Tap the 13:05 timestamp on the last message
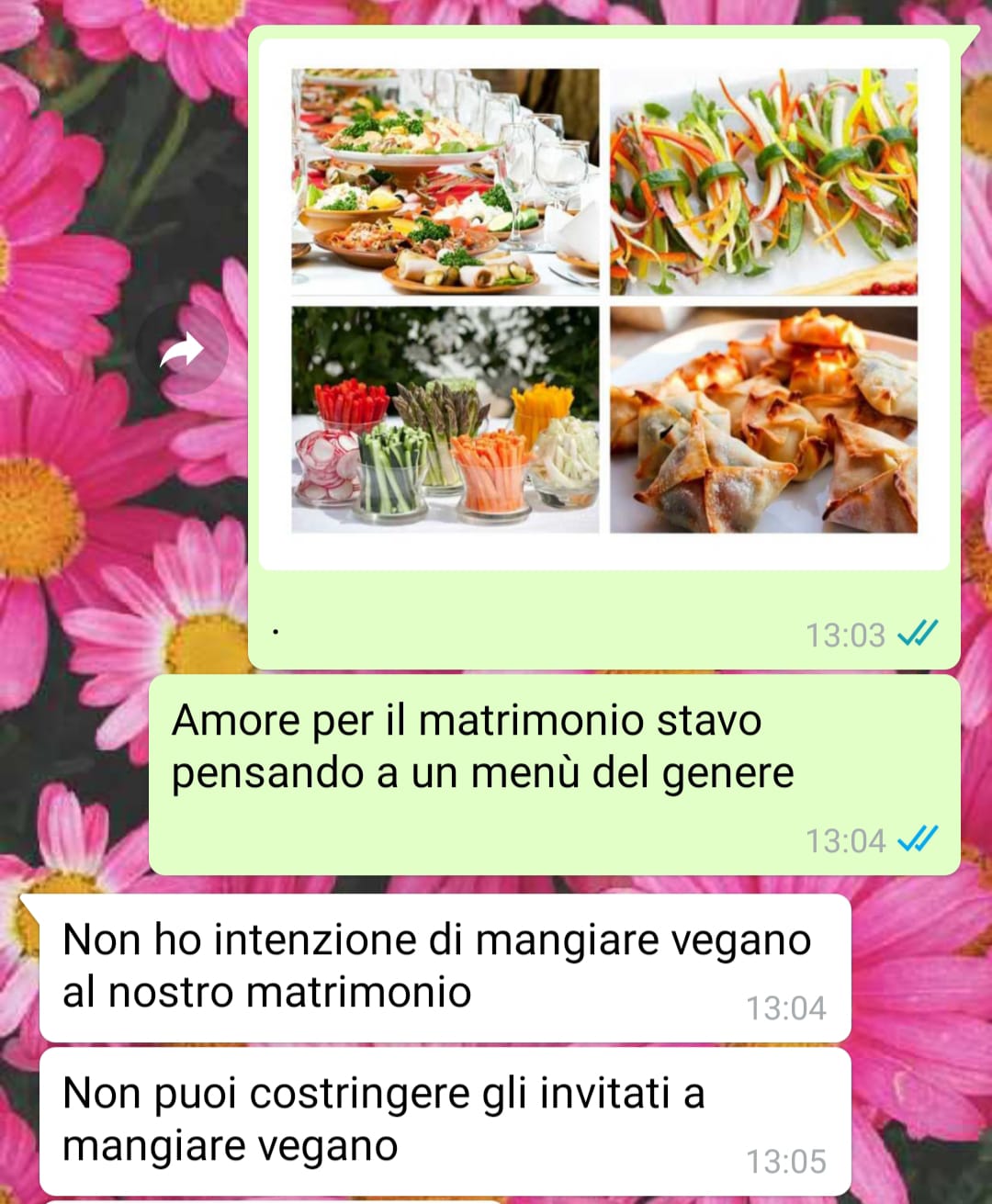This screenshot has height=1204, width=992. [786, 1162]
